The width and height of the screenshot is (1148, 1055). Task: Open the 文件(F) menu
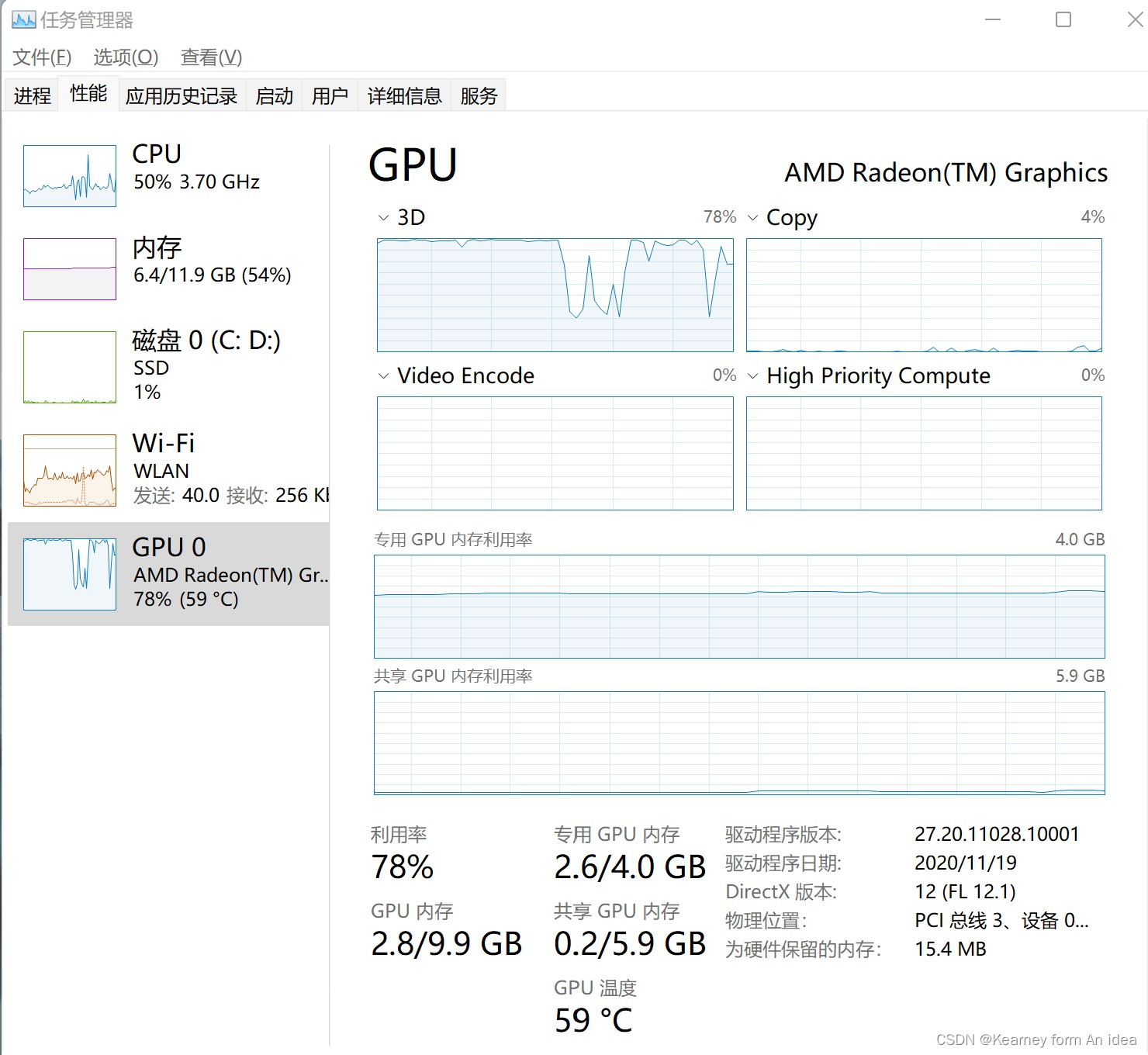42,57
